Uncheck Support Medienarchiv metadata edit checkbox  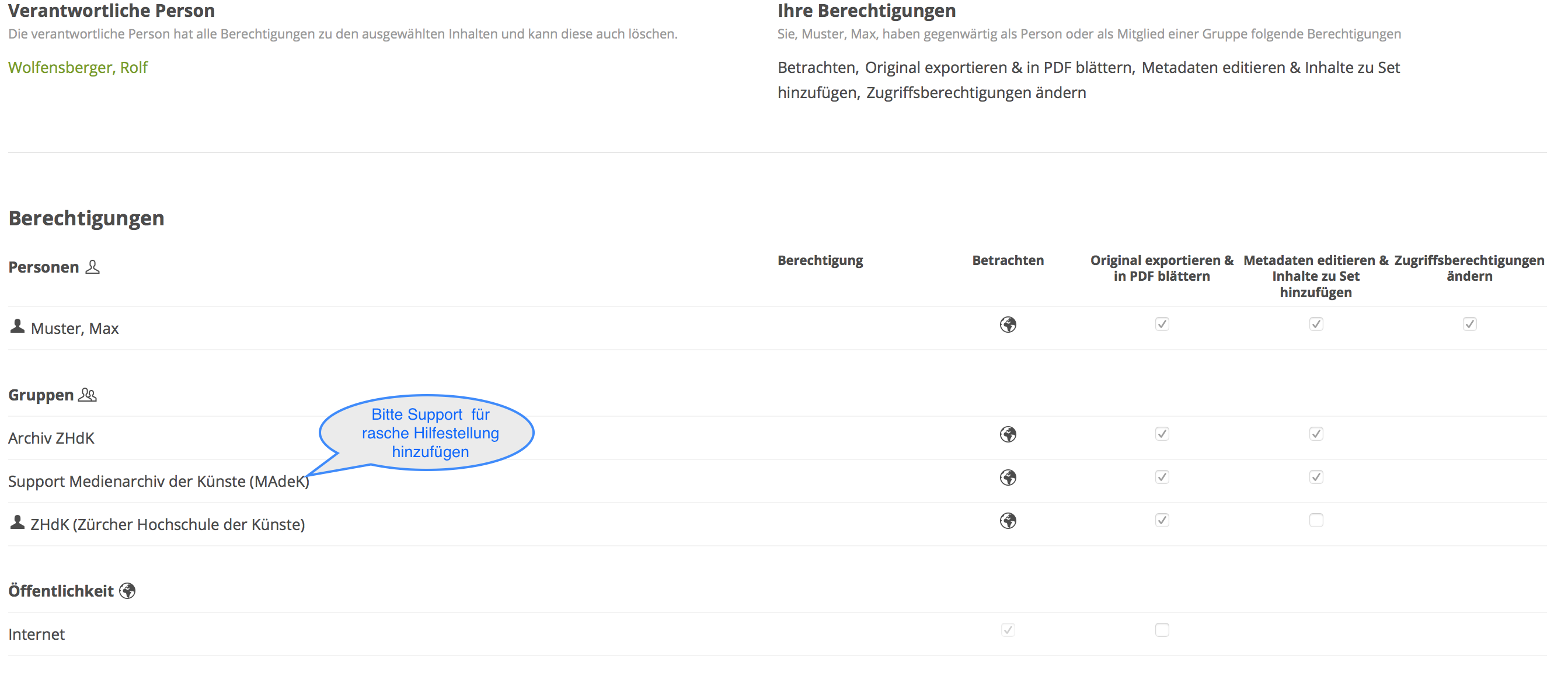(1316, 477)
